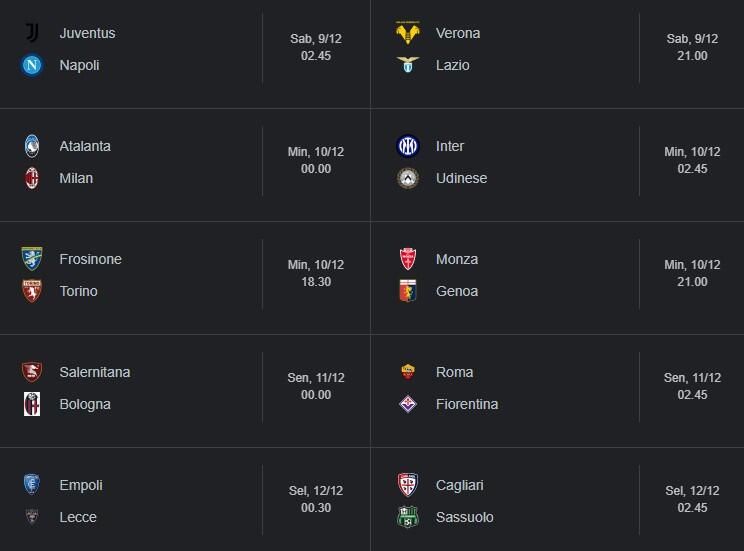Click the Genoa crest icon

point(407,291)
